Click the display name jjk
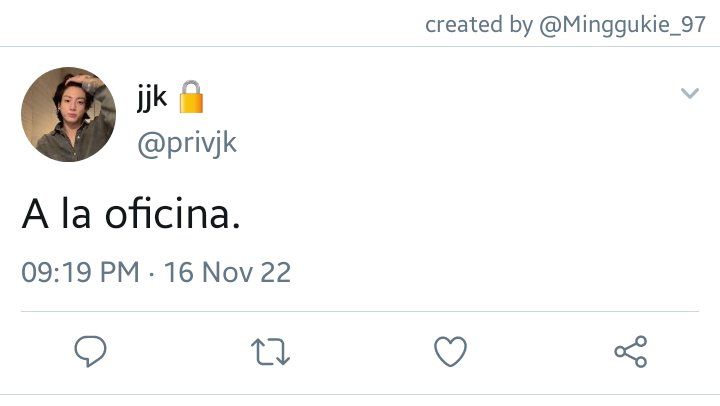The width and height of the screenshot is (720, 406). [152, 97]
